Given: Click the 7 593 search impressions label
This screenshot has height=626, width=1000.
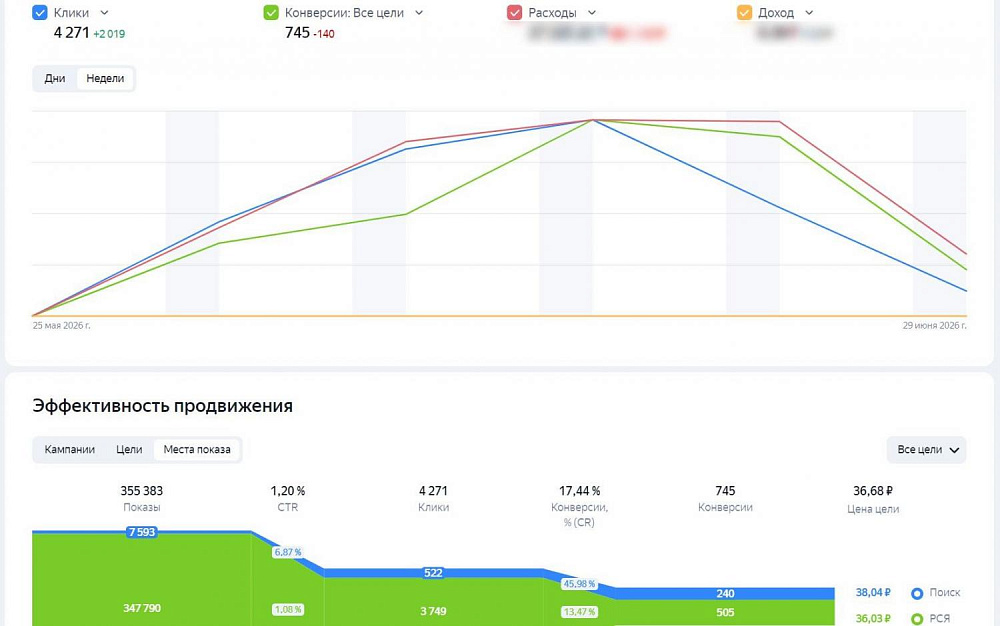Looking at the screenshot, I should 142,532.
